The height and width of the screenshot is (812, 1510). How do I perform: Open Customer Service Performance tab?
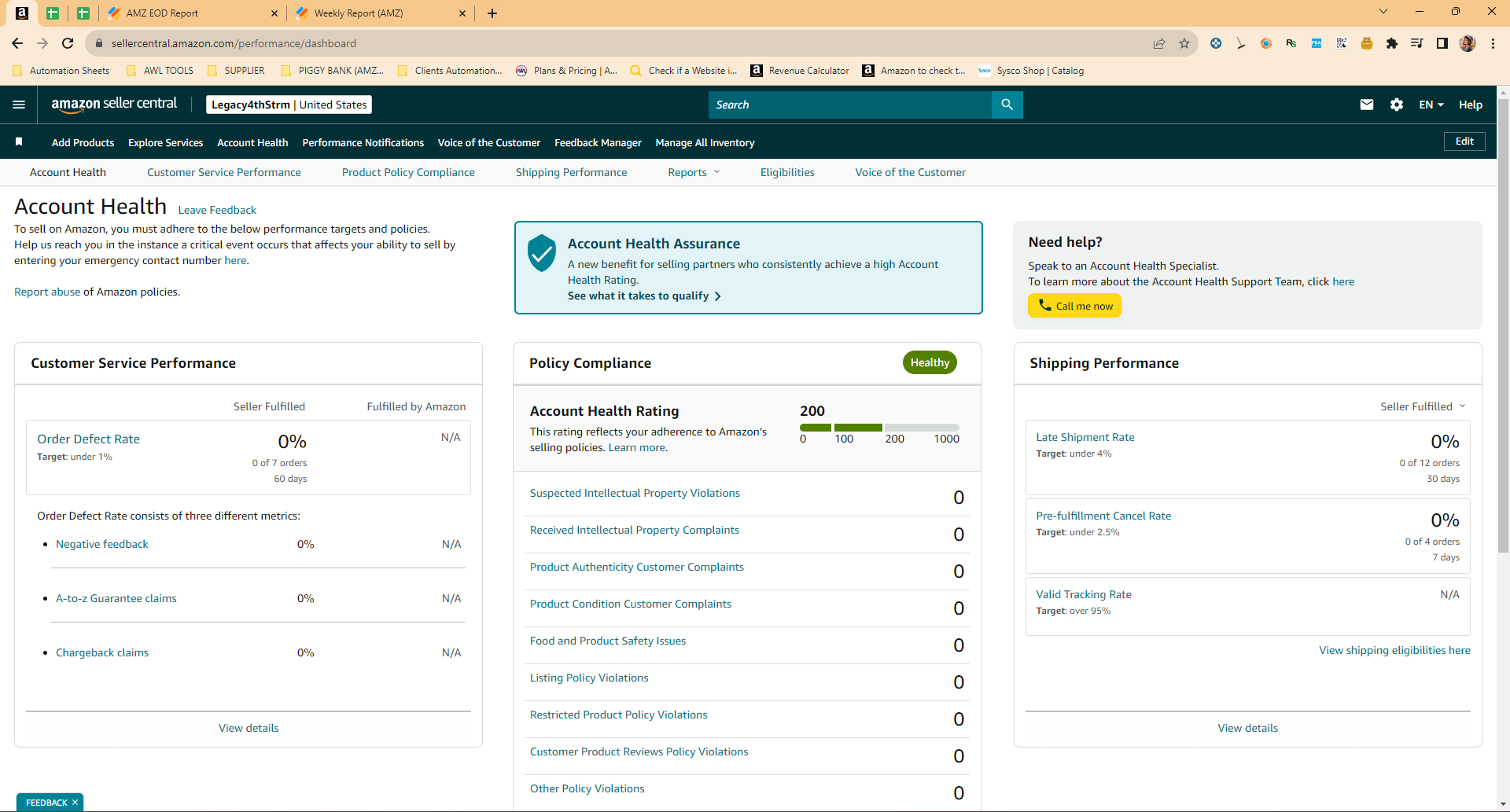[x=224, y=172]
